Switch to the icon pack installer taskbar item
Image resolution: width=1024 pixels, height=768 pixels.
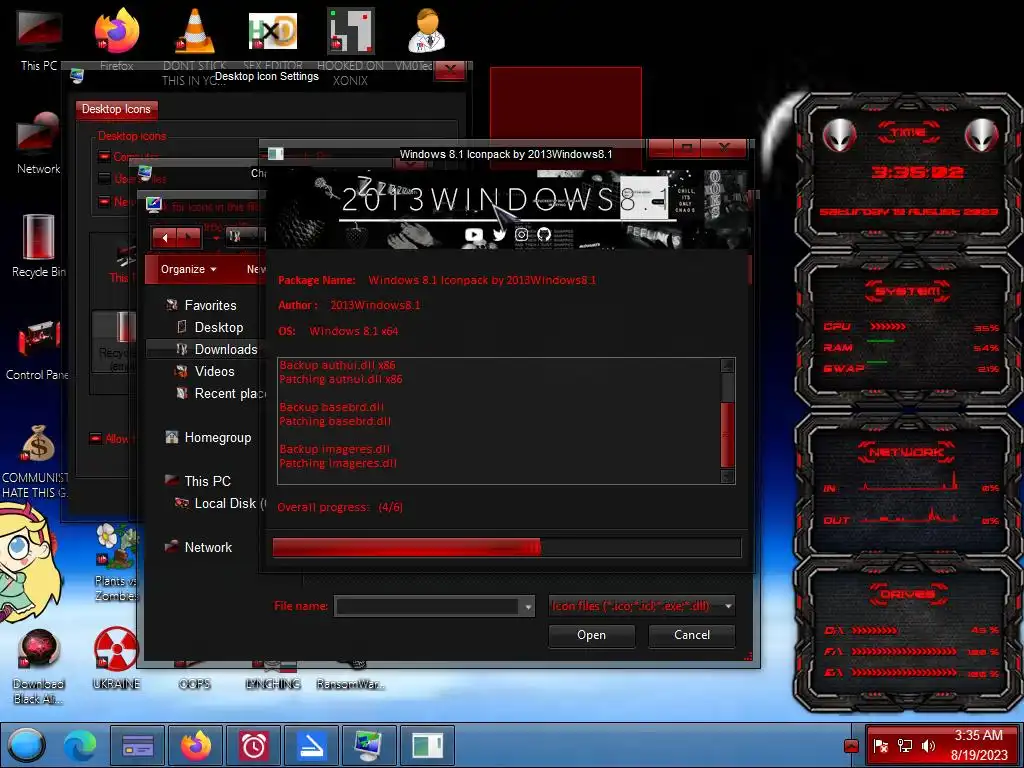427,745
